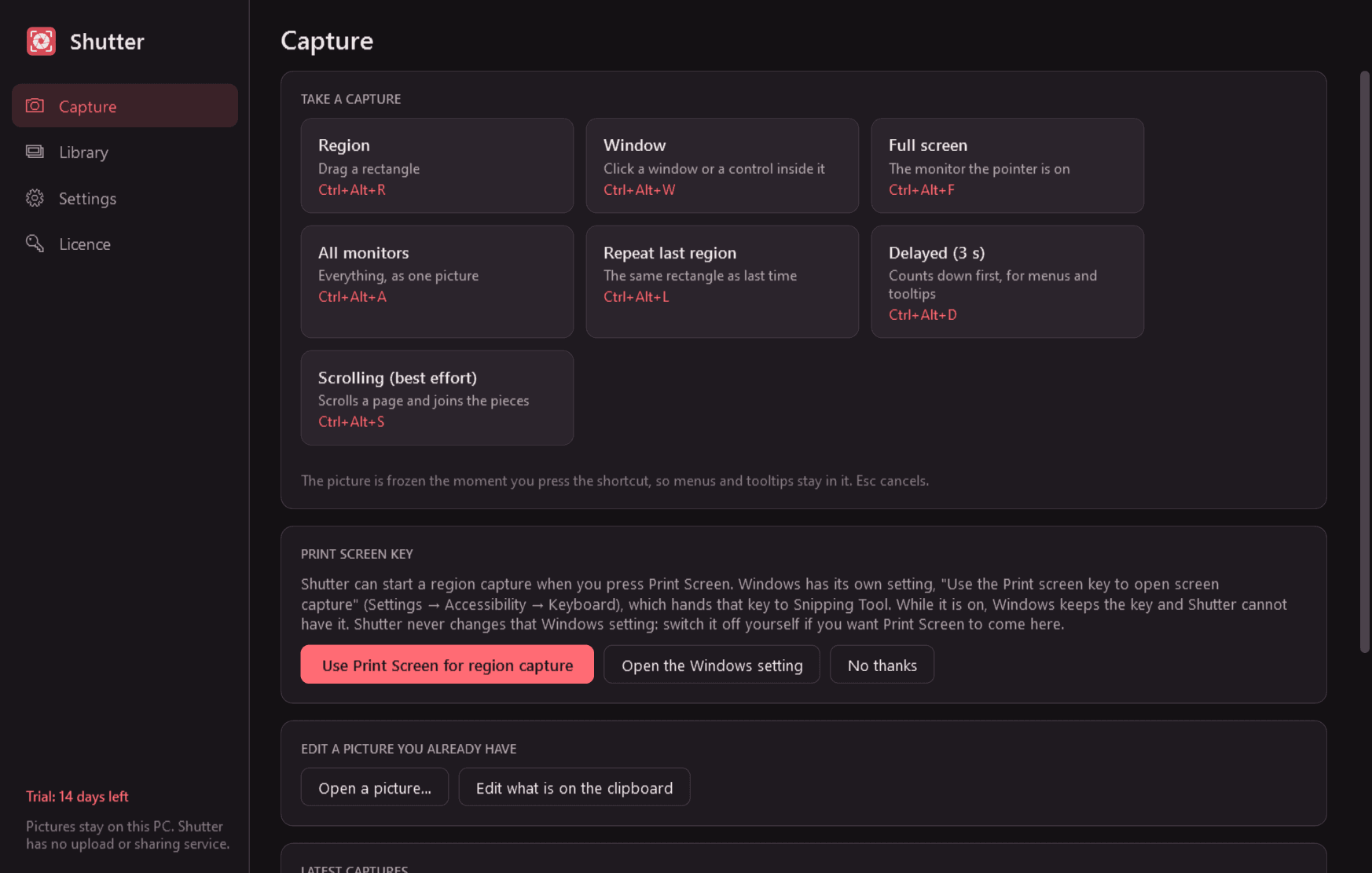Click the Ctrl+Alt+S shortcut text
This screenshot has width=1372, height=873.
click(x=351, y=421)
